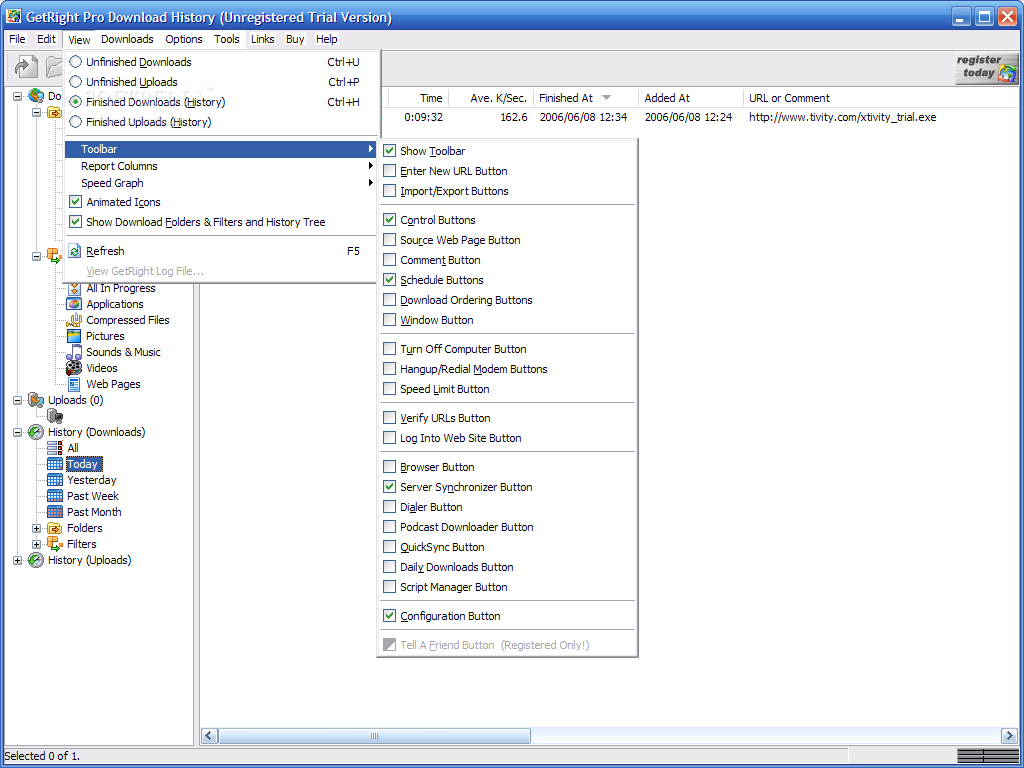Image resolution: width=1024 pixels, height=768 pixels.
Task: Enable the Enter New URL Button checkbox
Action: pyautogui.click(x=390, y=171)
